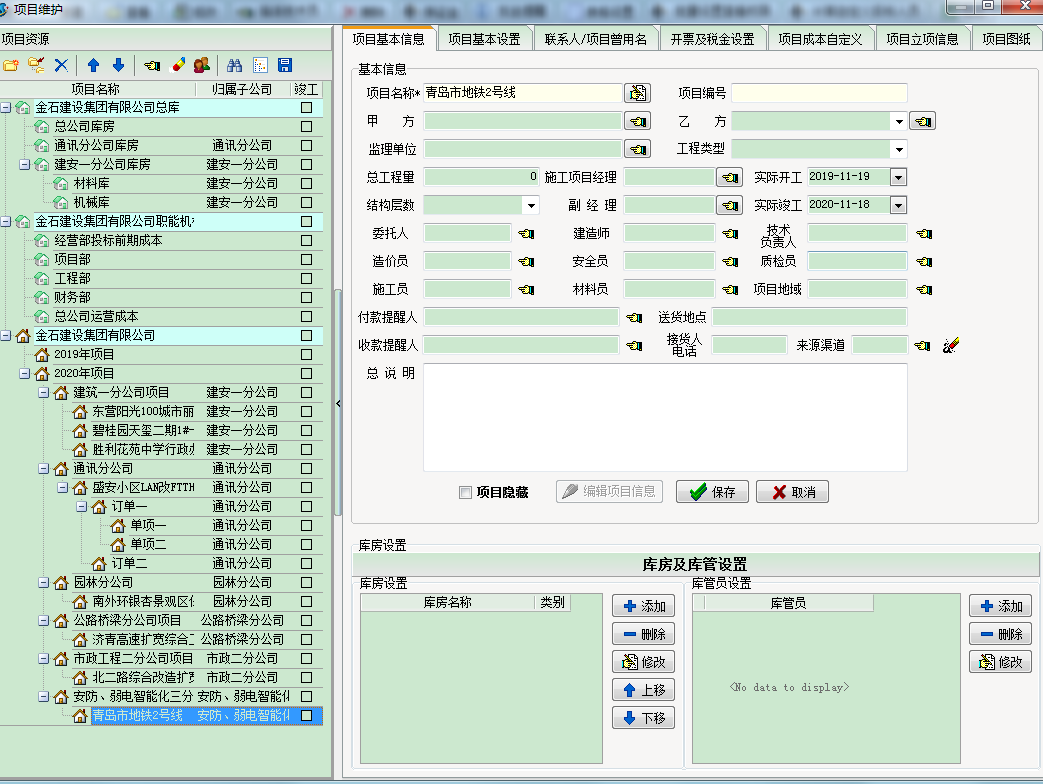This screenshot has height=784, width=1043.
Task: Click the blue down arrow icon in toolbar
Action: 119,64
